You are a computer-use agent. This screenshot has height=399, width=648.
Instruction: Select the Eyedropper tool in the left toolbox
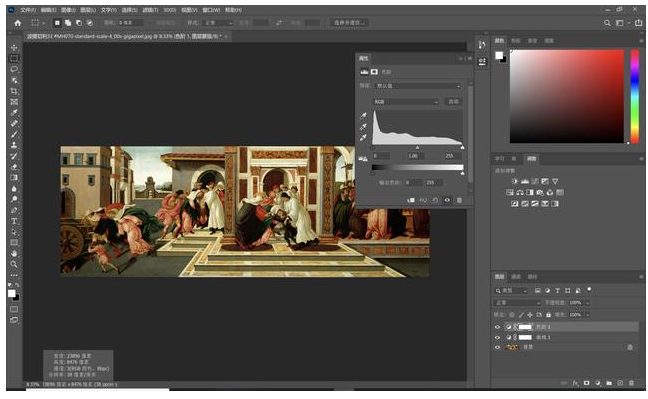click(x=14, y=112)
